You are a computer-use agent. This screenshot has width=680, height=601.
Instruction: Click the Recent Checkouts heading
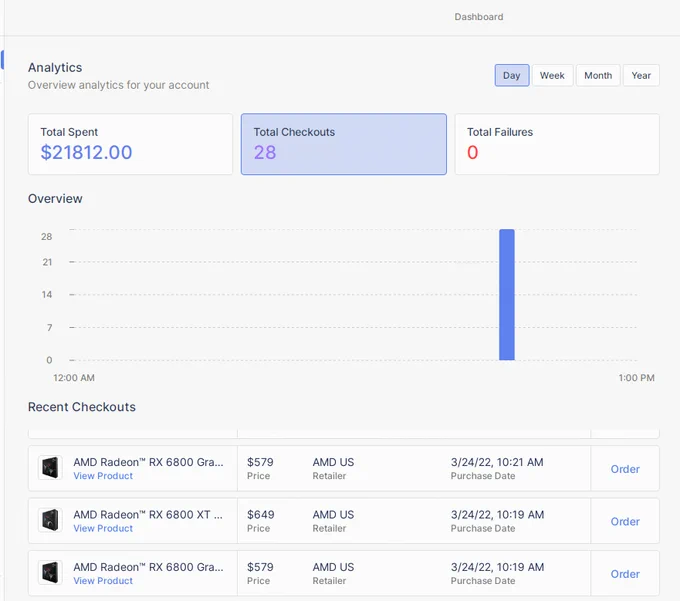(82, 407)
